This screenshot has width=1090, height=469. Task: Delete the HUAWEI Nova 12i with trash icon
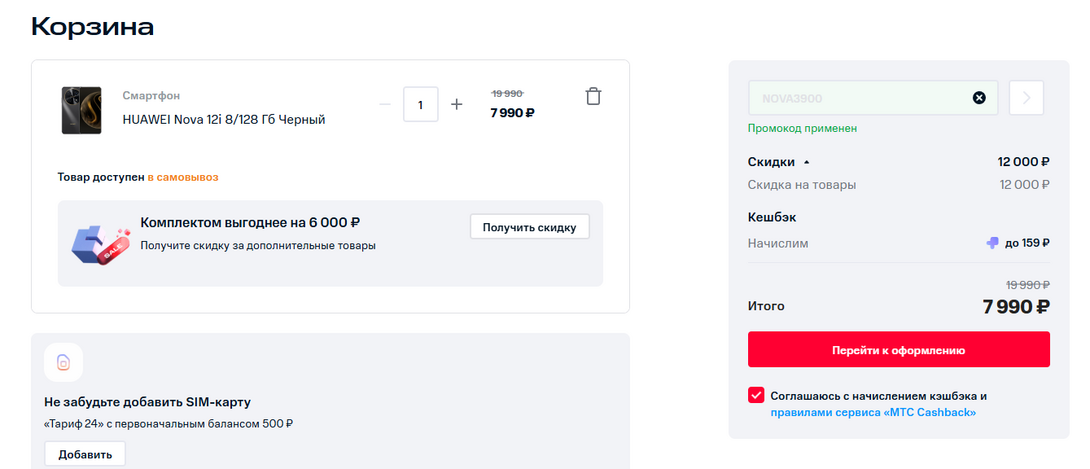click(x=593, y=96)
